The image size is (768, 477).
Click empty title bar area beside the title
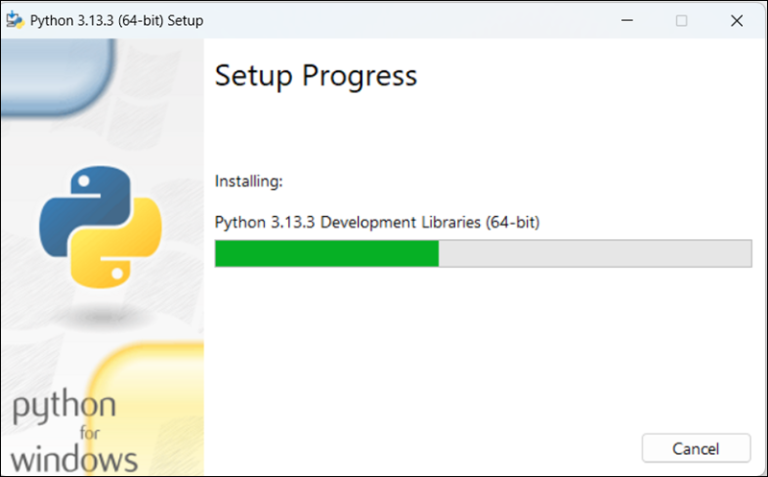(400, 20)
